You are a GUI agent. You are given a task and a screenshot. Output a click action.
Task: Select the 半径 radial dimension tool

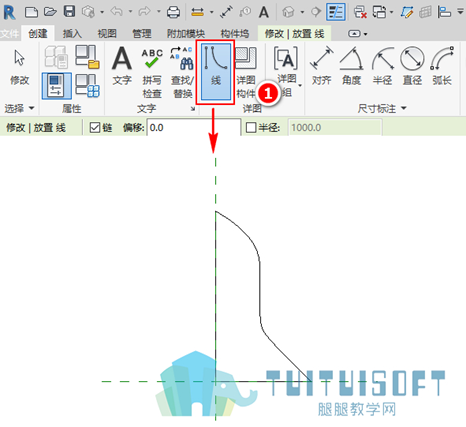(382, 66)
